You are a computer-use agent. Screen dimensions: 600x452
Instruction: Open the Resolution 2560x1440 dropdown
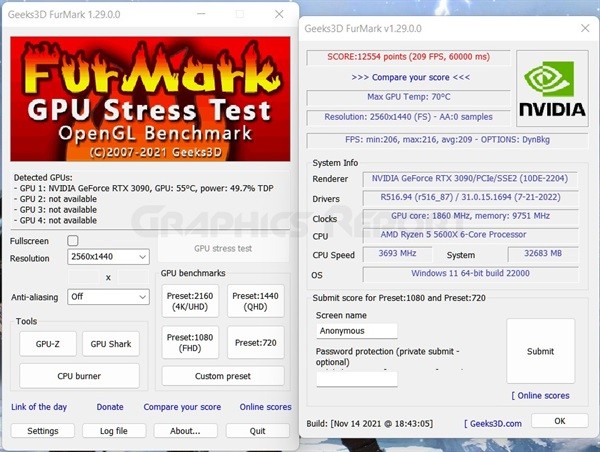click(108, 257)
